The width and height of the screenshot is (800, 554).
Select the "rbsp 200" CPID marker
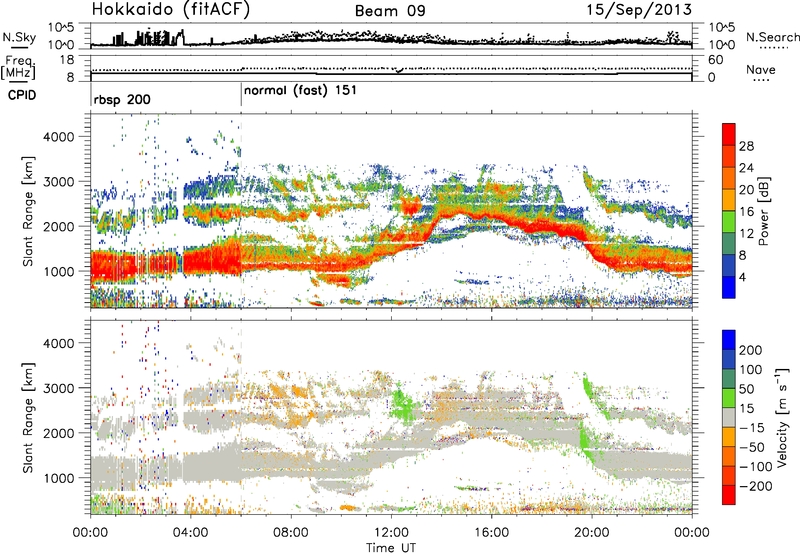point(122,99)
